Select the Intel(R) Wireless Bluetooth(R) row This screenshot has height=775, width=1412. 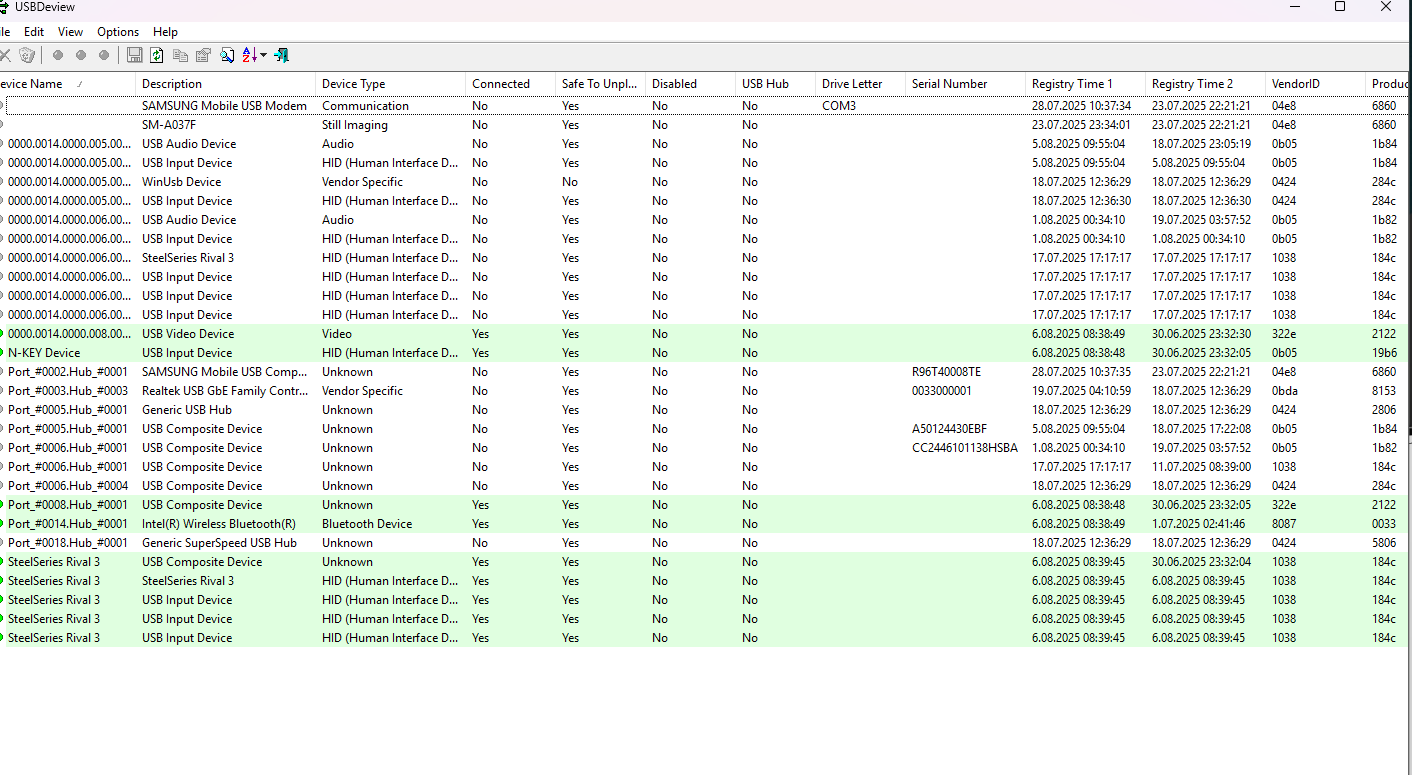pos(704,524)
